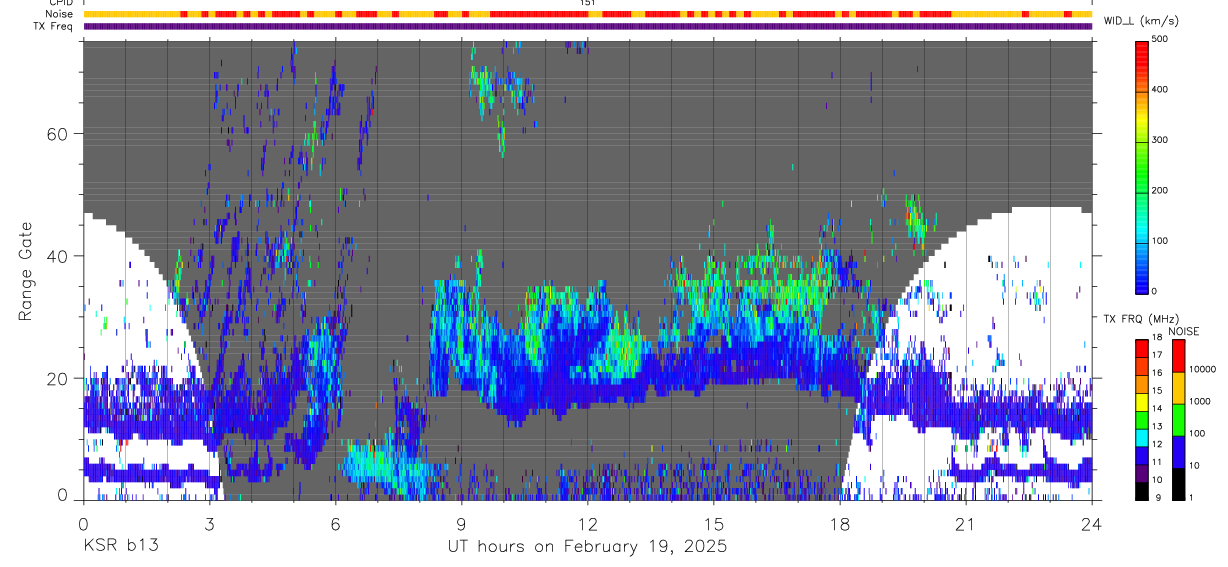Click the 9 hour tick on UT axis
The height and width of the screenshot is (567, 1228).
coord(461,522)
